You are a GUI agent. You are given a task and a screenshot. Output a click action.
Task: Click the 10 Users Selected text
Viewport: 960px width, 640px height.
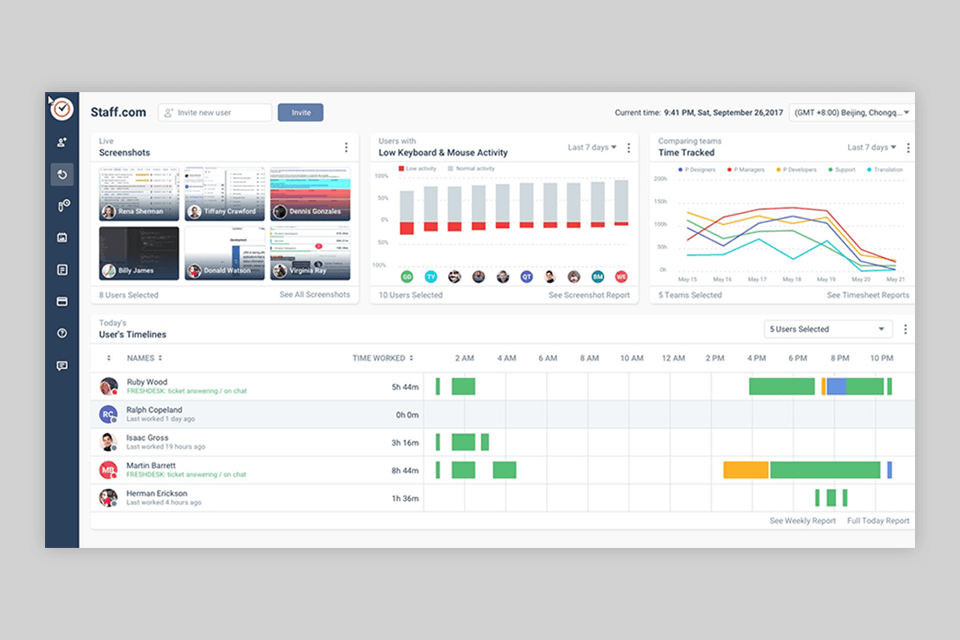tap(410, 295)
